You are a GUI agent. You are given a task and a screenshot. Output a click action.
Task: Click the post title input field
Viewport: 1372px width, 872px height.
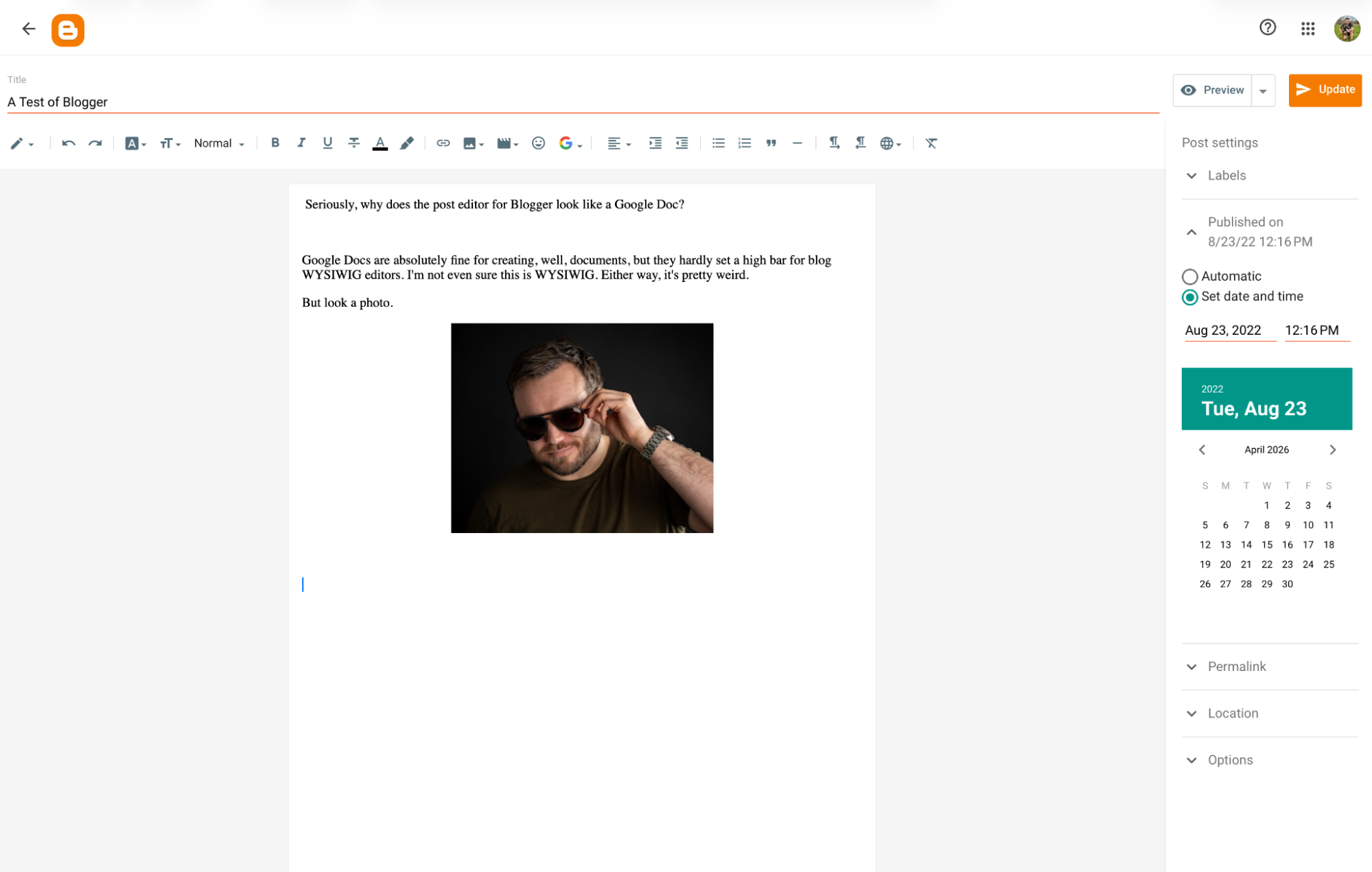point(275,102)
